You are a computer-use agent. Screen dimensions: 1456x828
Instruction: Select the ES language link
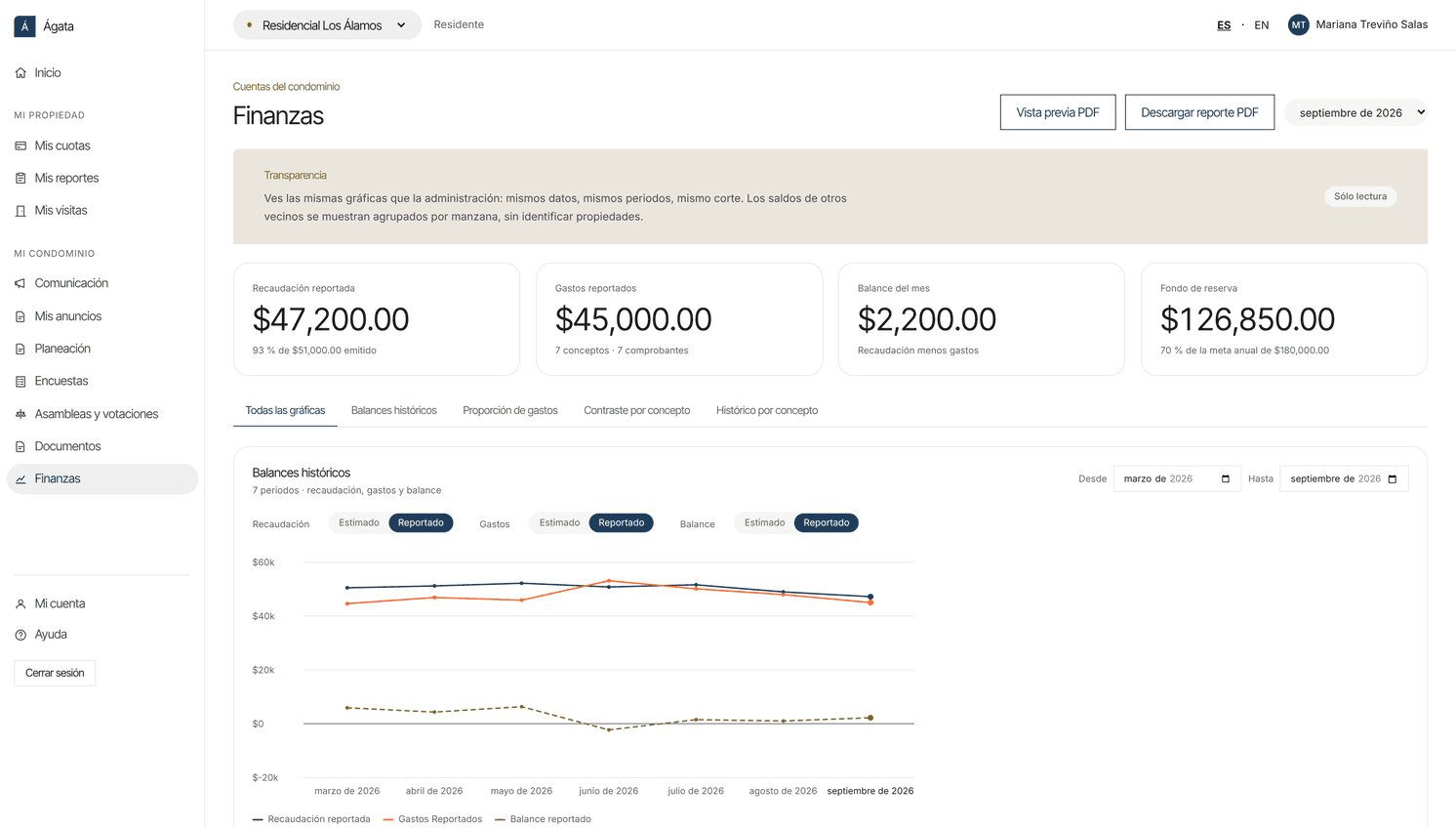1224,25
